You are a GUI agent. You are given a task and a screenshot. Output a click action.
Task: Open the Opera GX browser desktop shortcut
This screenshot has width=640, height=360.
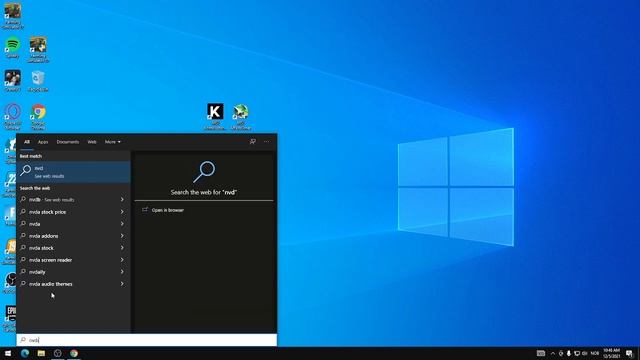(x=13, y=116)
